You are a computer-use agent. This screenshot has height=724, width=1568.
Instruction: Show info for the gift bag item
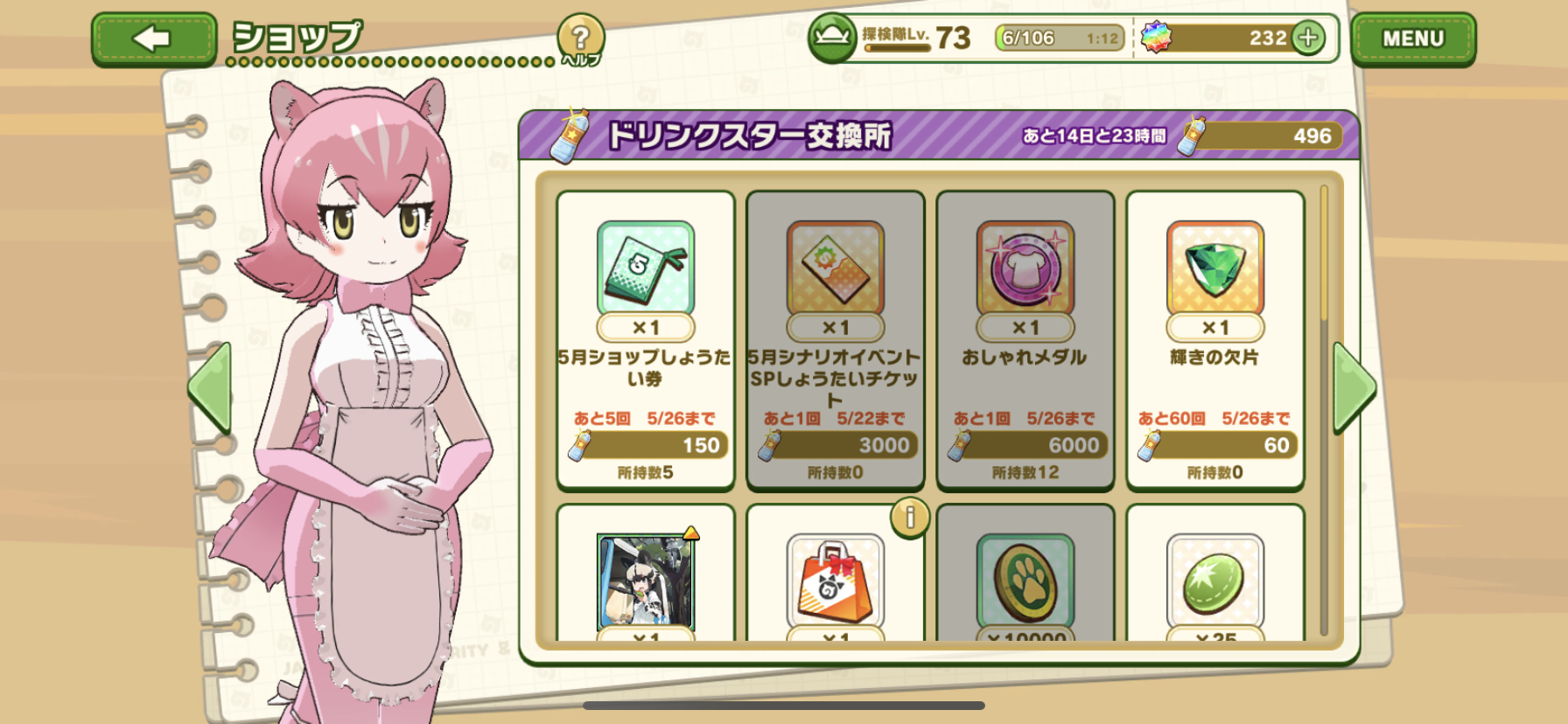909,518
